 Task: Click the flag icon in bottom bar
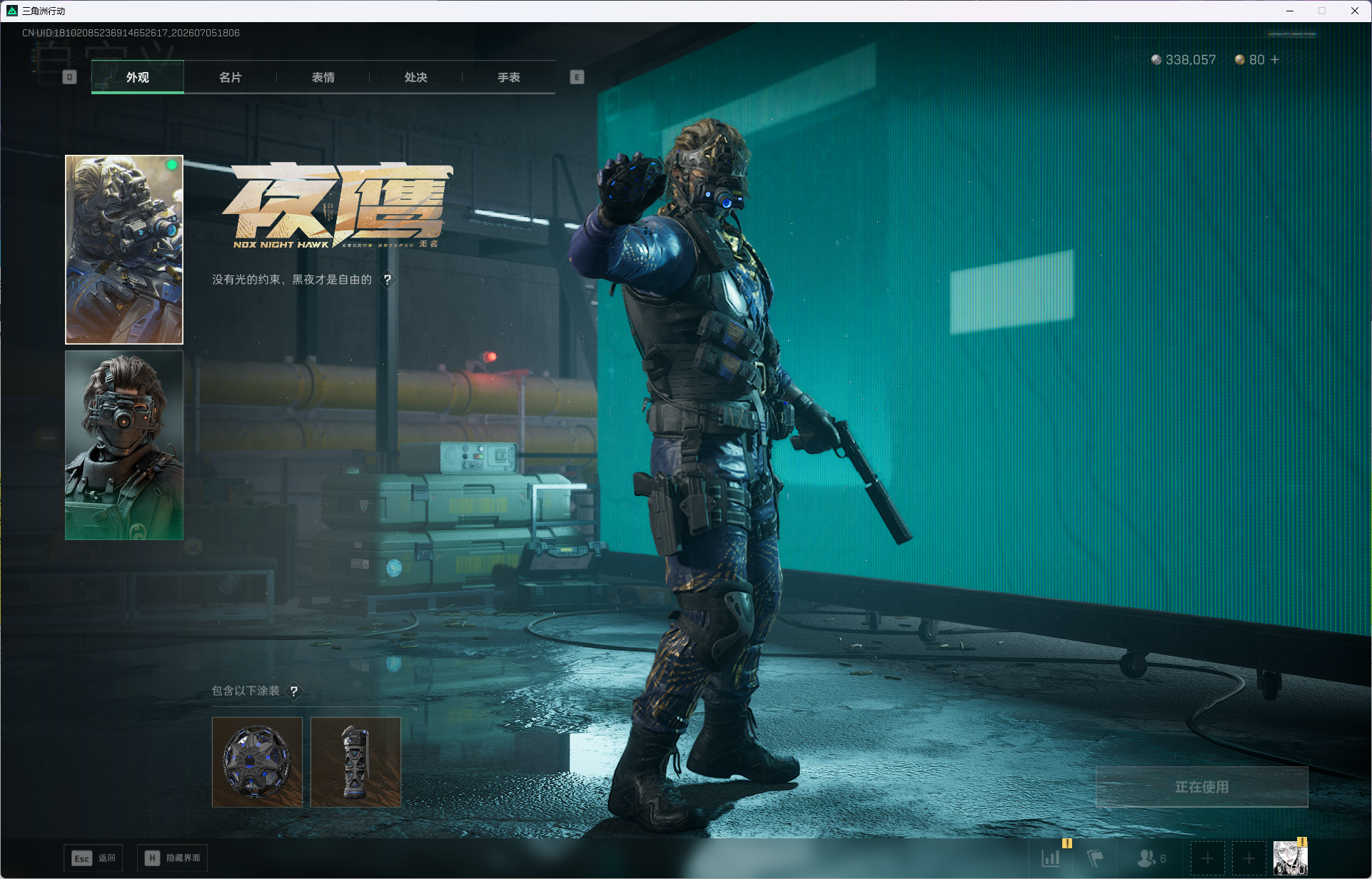tap(1095, 858)
